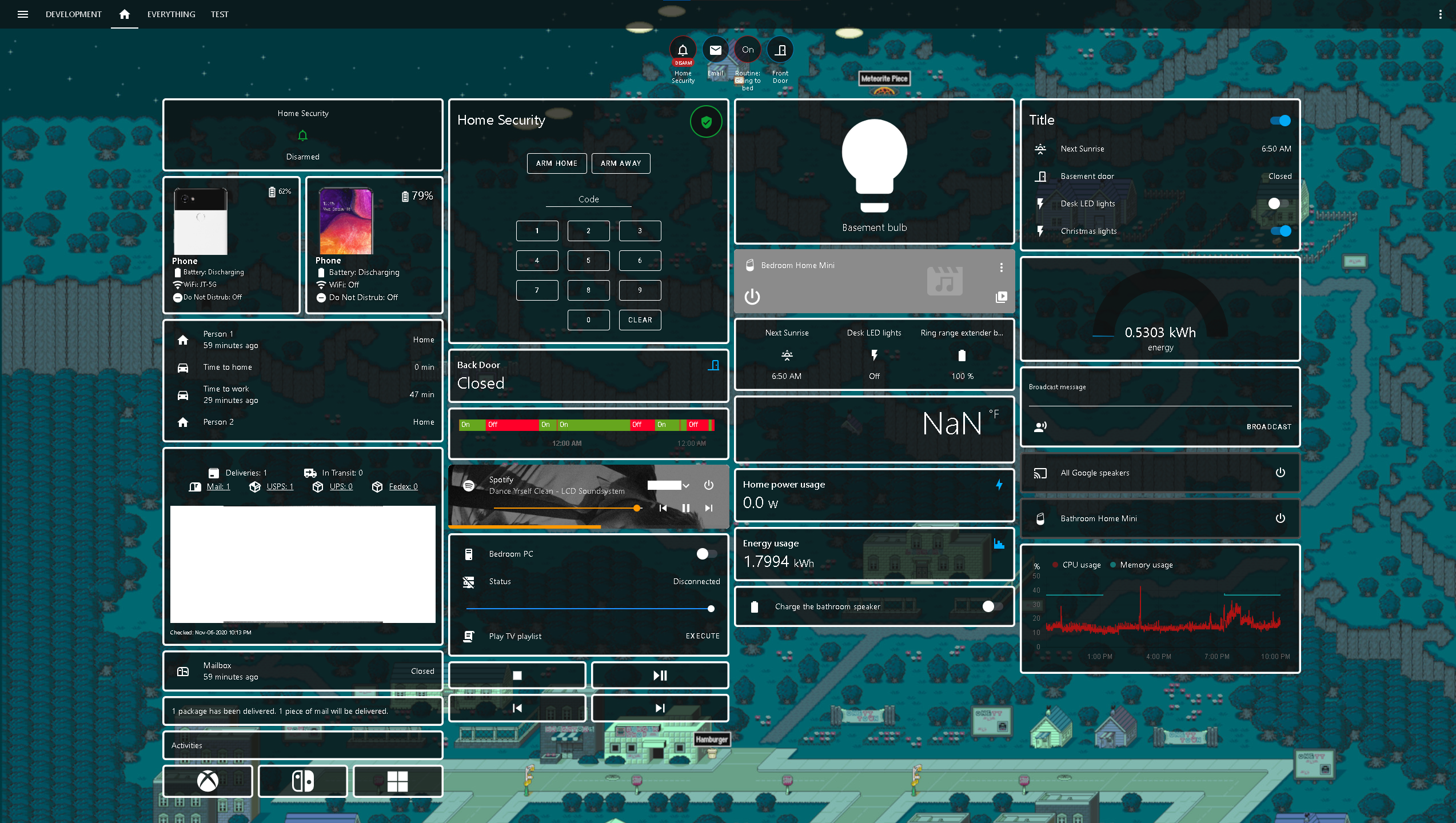Power on the Bedroom Home Mini
This screenshot has height=823, width=1456.
pyautogui.click(x=752, y=297)
